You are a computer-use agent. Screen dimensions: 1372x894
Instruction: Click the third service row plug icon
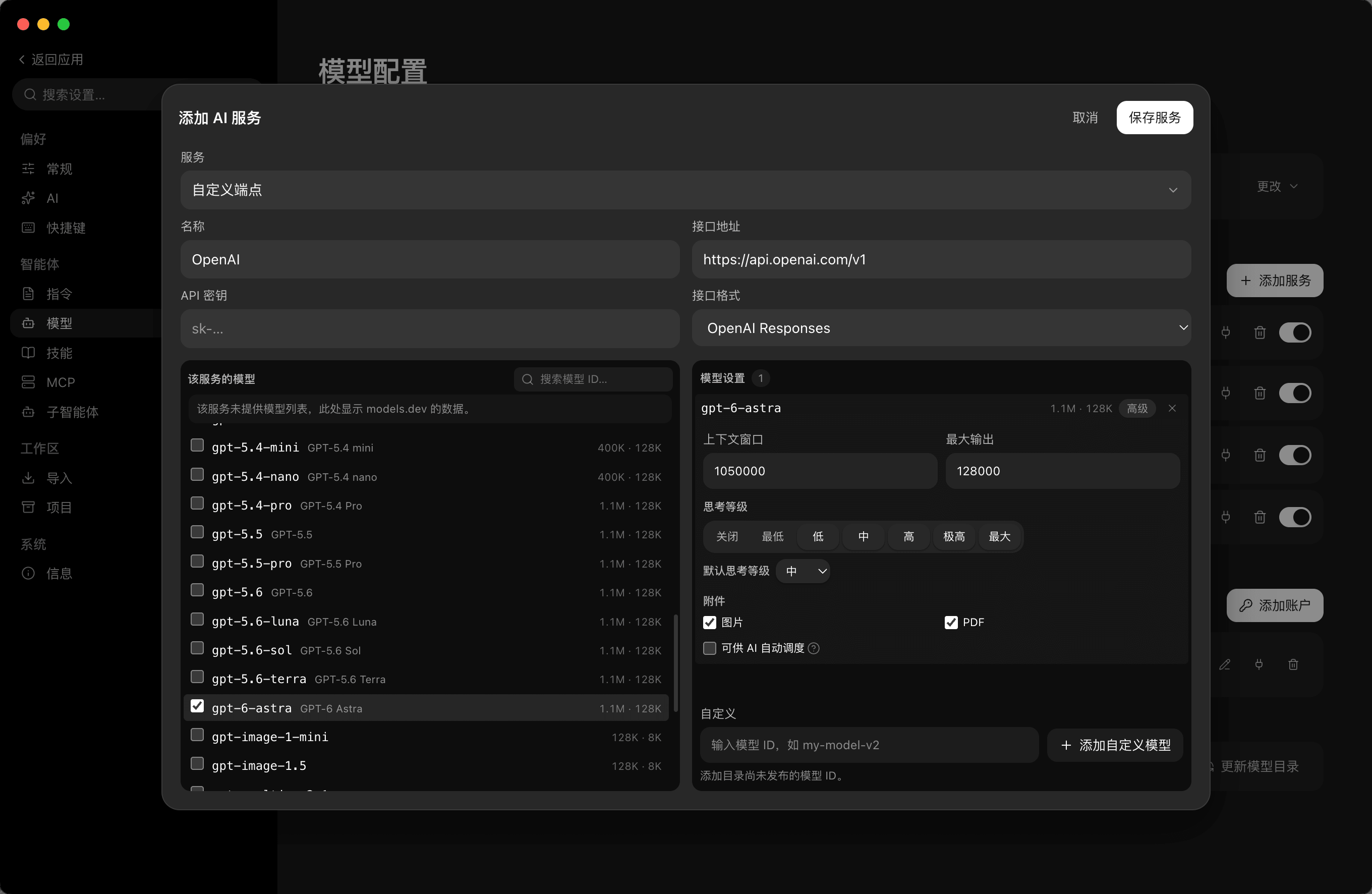tap(1226, 455)
